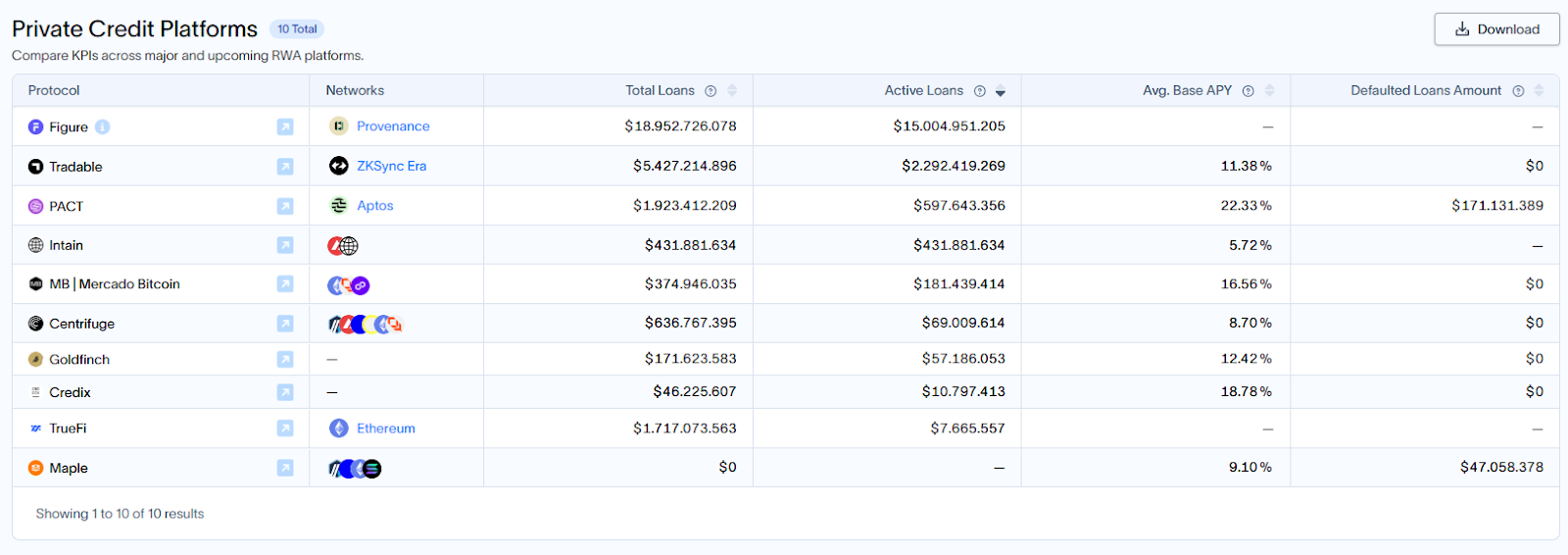
Task: Click TrueFi's active loans $7.665.557
Action: [968, 429]
